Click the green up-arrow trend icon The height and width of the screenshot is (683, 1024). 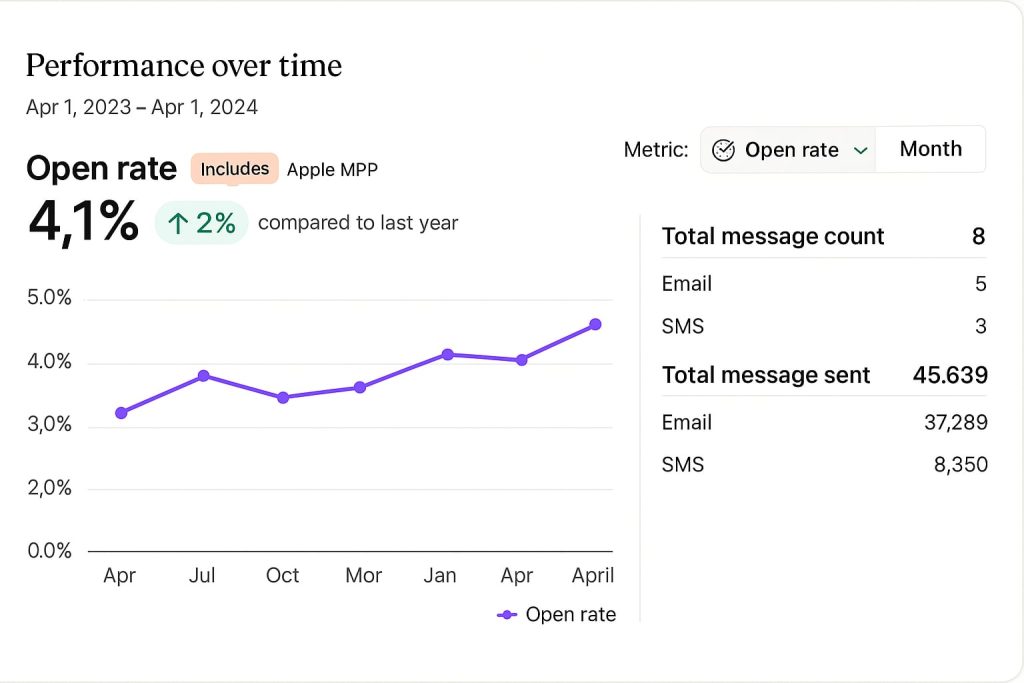[178, 223]
